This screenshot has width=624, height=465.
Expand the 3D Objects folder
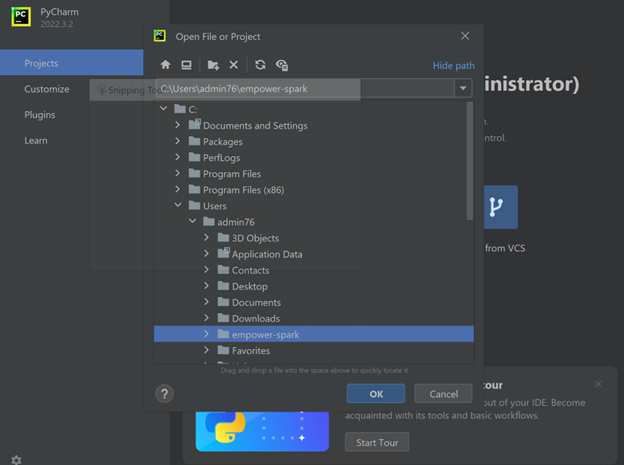206,237
